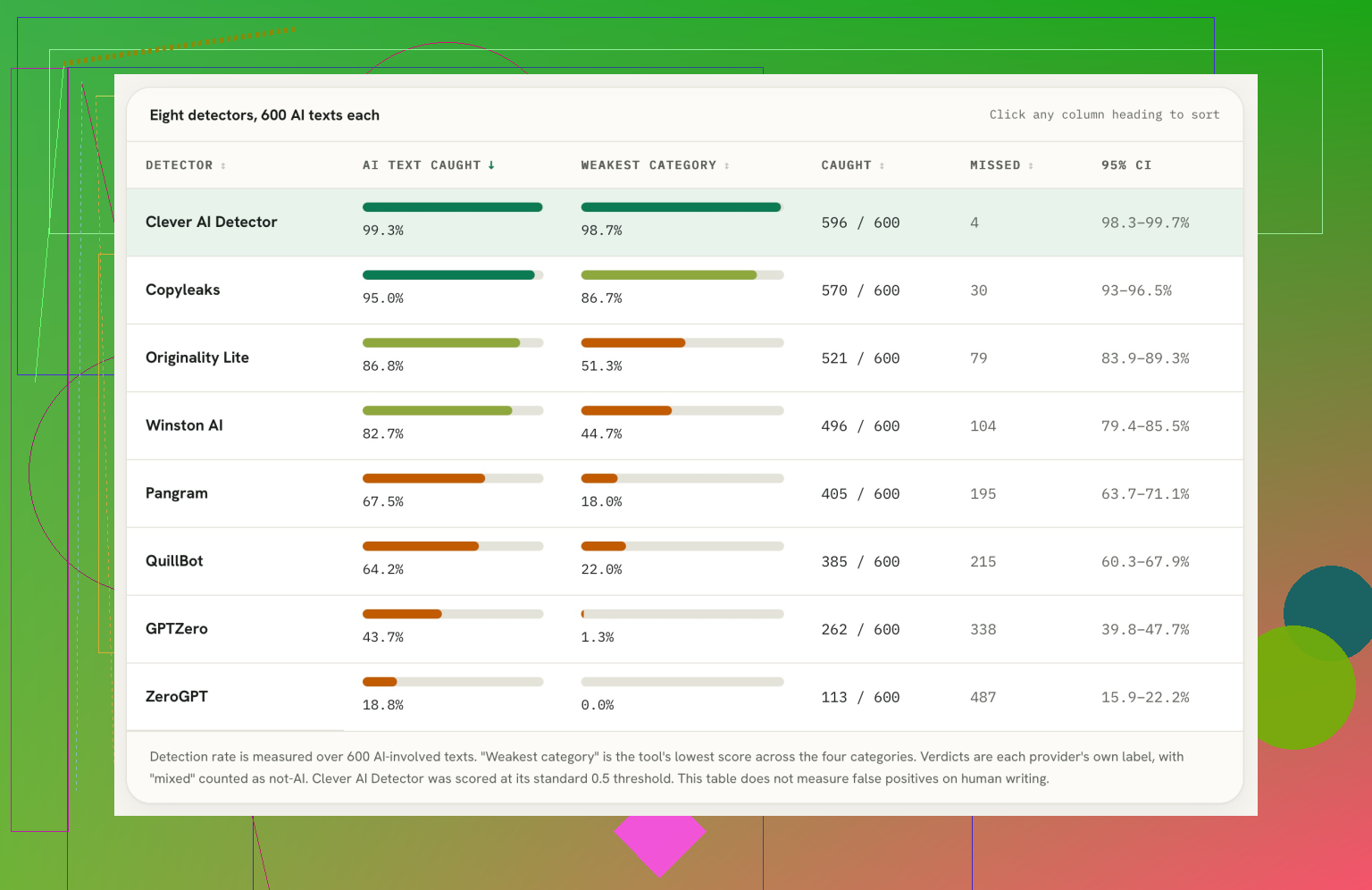Click the 'Eight detectors, 600 AI texts each' title
The height and width of the screenshot is (890, 1372).
[264, 115]
